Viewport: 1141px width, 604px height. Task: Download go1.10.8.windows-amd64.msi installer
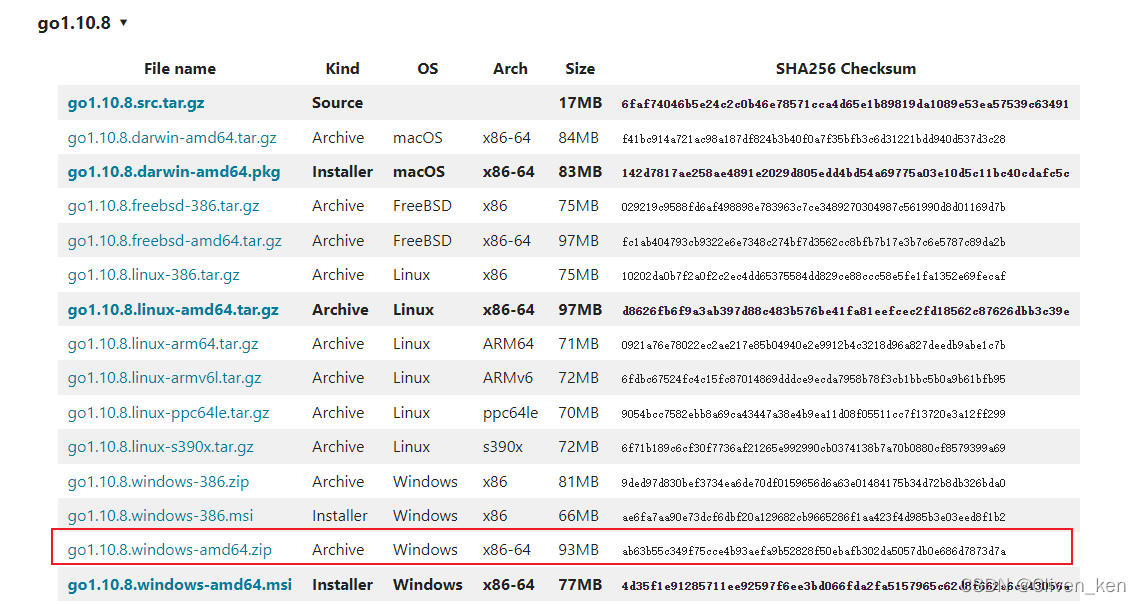click(x=180, y=585)
